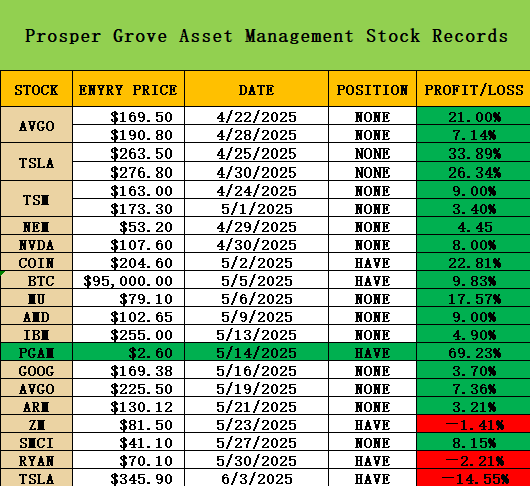Select profit cell 22.81%
The height and width of the screenshot is (486, 530).
(x=474, y=262)
